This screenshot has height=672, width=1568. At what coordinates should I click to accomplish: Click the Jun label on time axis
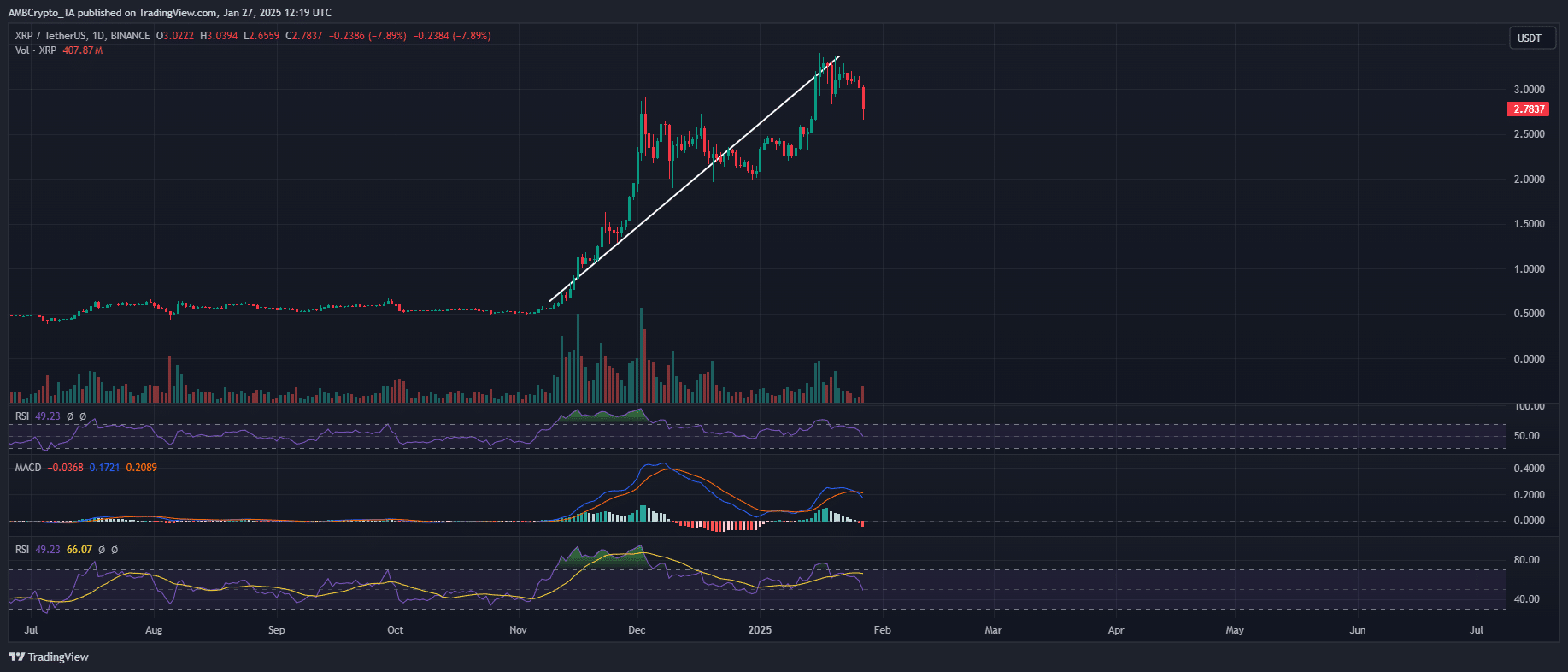tap(1357, 630)
